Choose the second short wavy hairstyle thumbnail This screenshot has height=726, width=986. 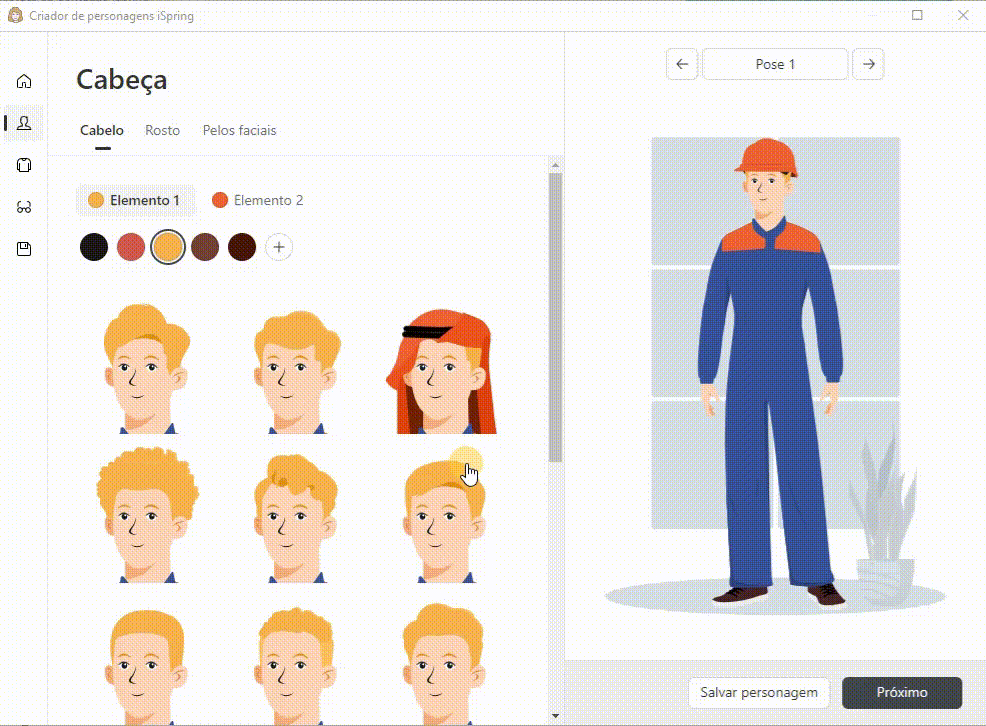coord(296,371)
